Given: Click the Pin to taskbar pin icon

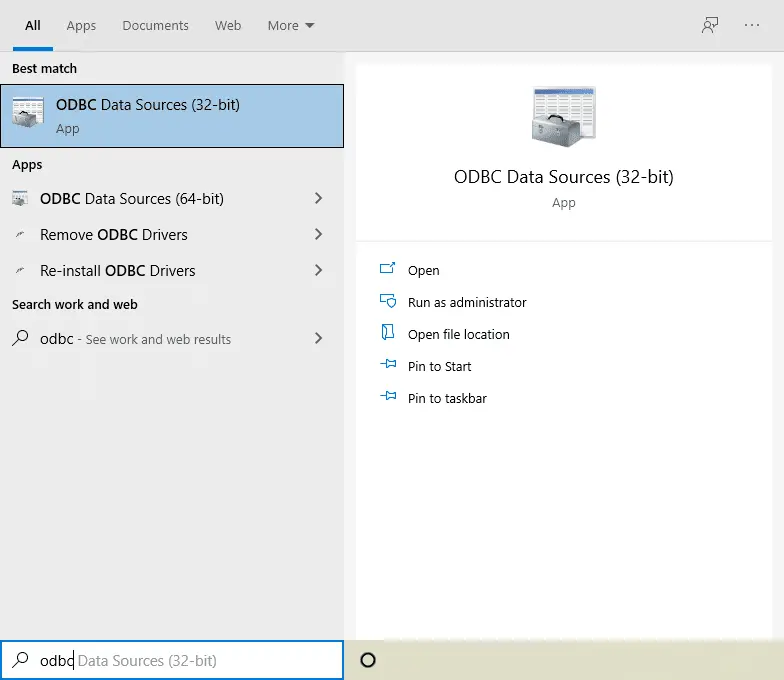Looking at the screenshot, I should [x=388, y=396].
